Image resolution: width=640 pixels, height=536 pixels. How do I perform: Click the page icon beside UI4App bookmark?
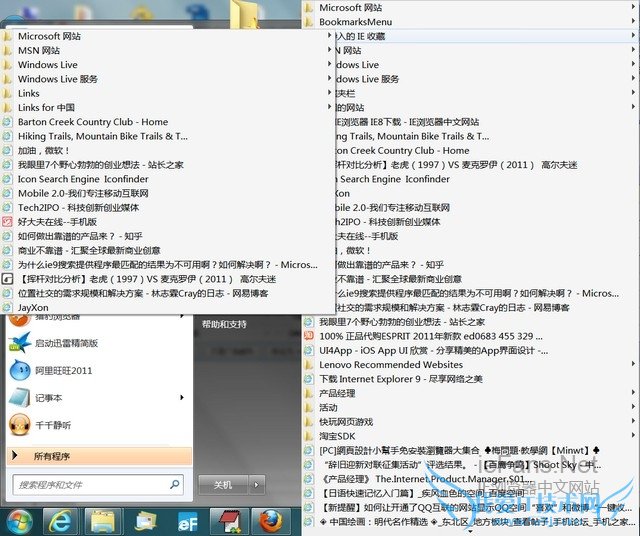coord(309,350)
